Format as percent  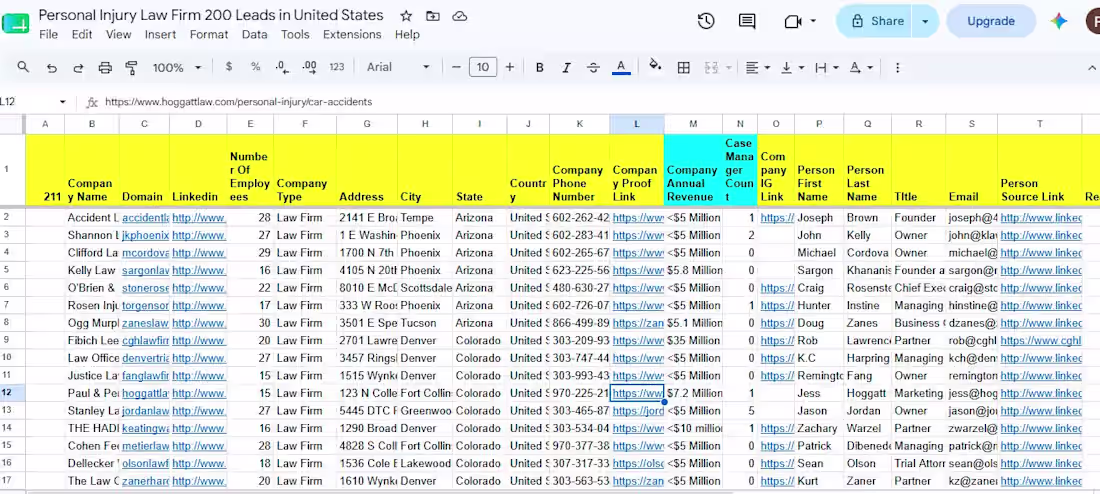(255, 67)
